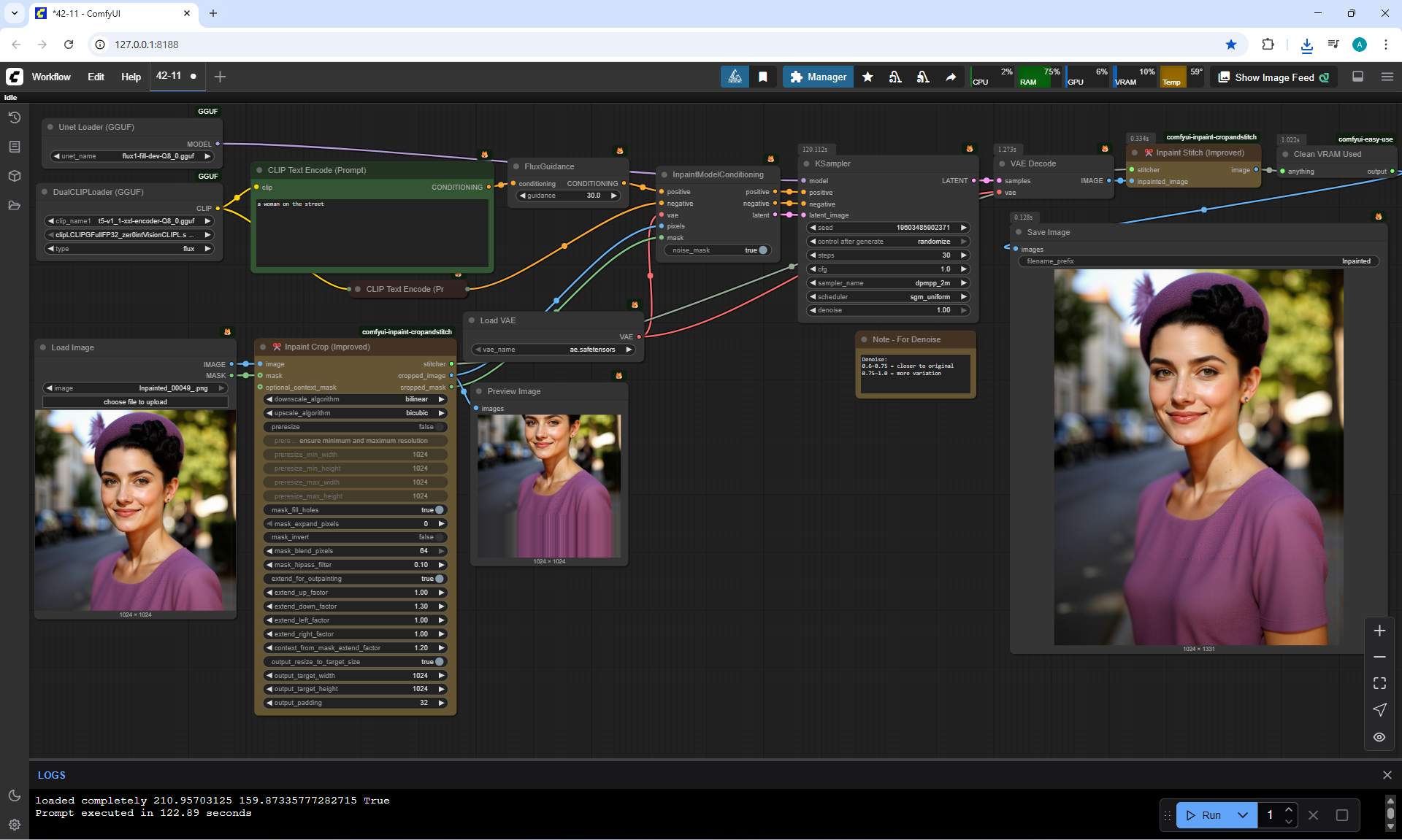Click choose file to upload button
This screenshot has width=1402, height=840.
(x=135, y=402)
